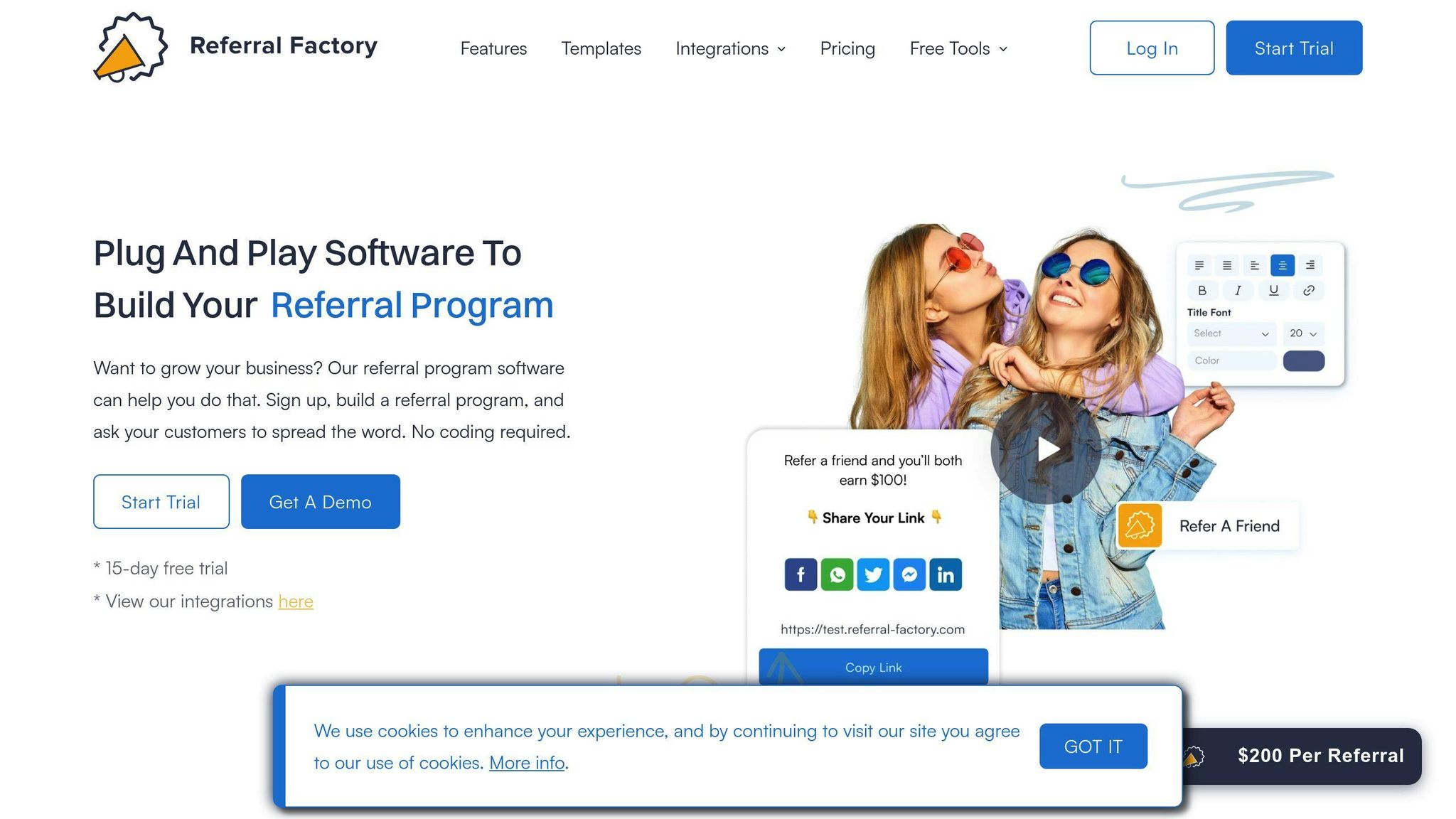
Task: Click the dark blue color swatch
Action: [1304, 361]
